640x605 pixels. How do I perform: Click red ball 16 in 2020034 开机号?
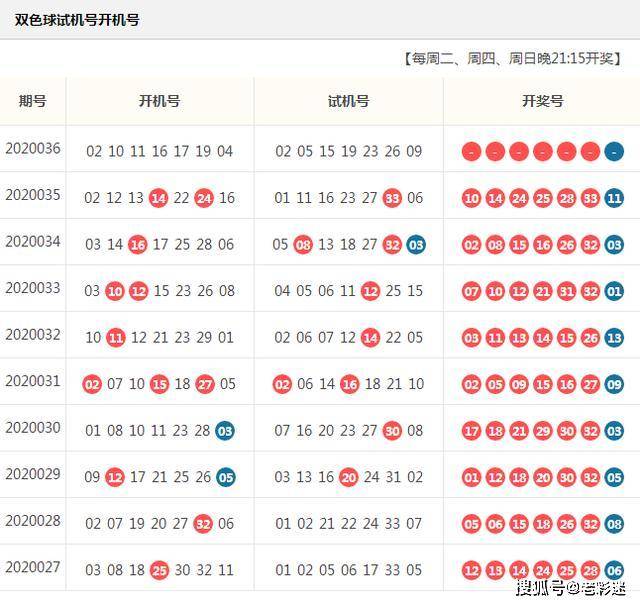tap(138, 245)
